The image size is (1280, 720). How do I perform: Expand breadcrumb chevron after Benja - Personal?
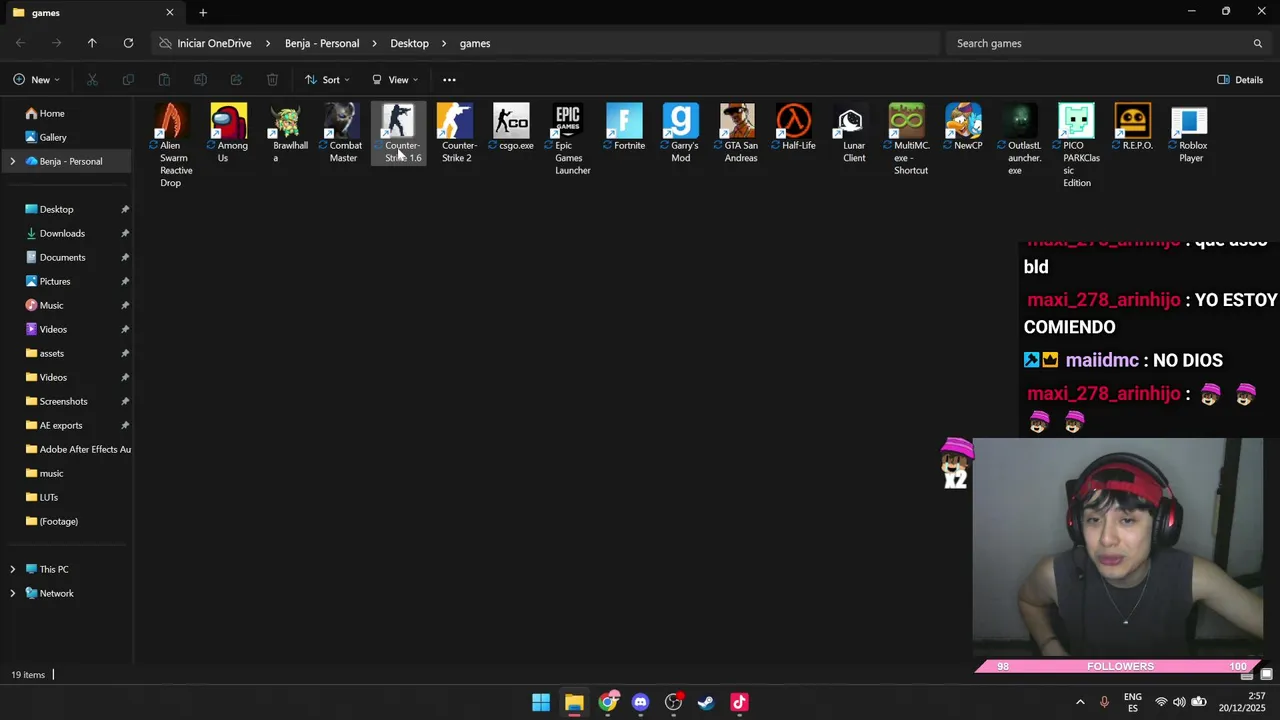(x=375, y=43)
